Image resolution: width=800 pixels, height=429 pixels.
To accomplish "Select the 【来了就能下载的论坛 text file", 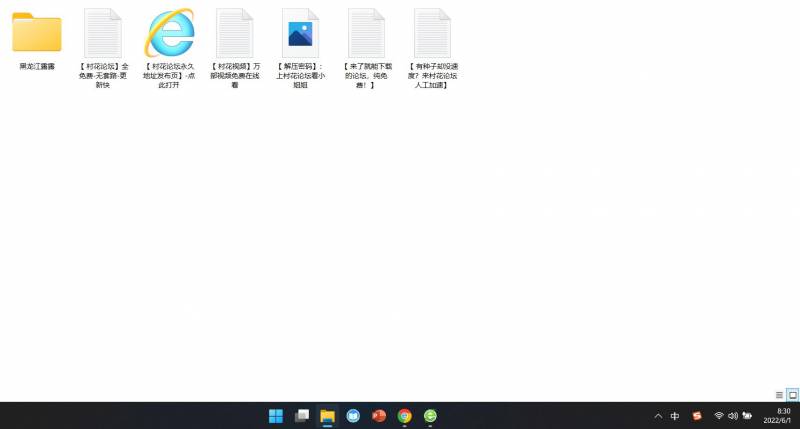I will [366, 34].
